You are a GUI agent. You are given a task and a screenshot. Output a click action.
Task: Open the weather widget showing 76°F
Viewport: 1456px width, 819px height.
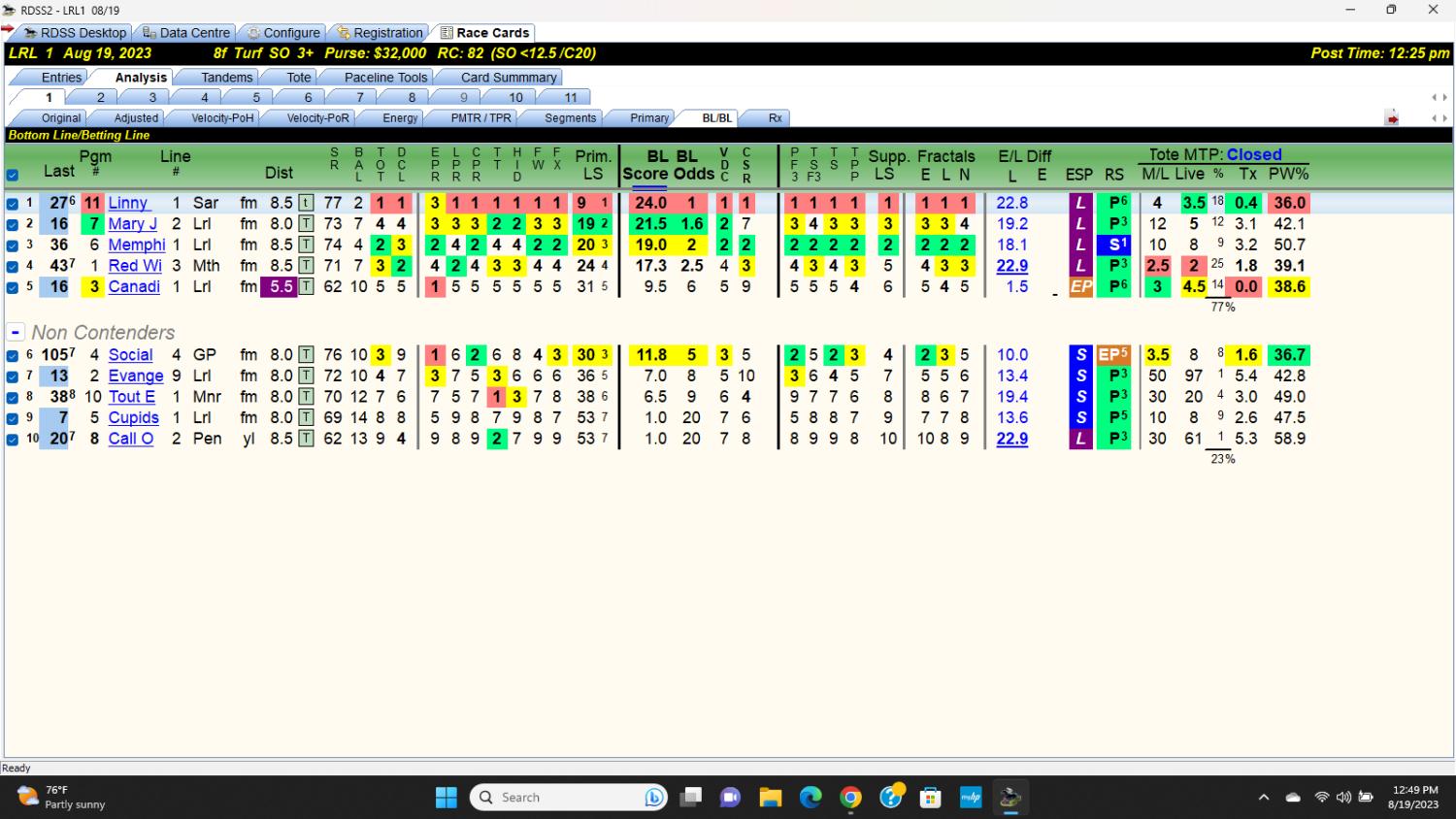click(x=62, y=798)
